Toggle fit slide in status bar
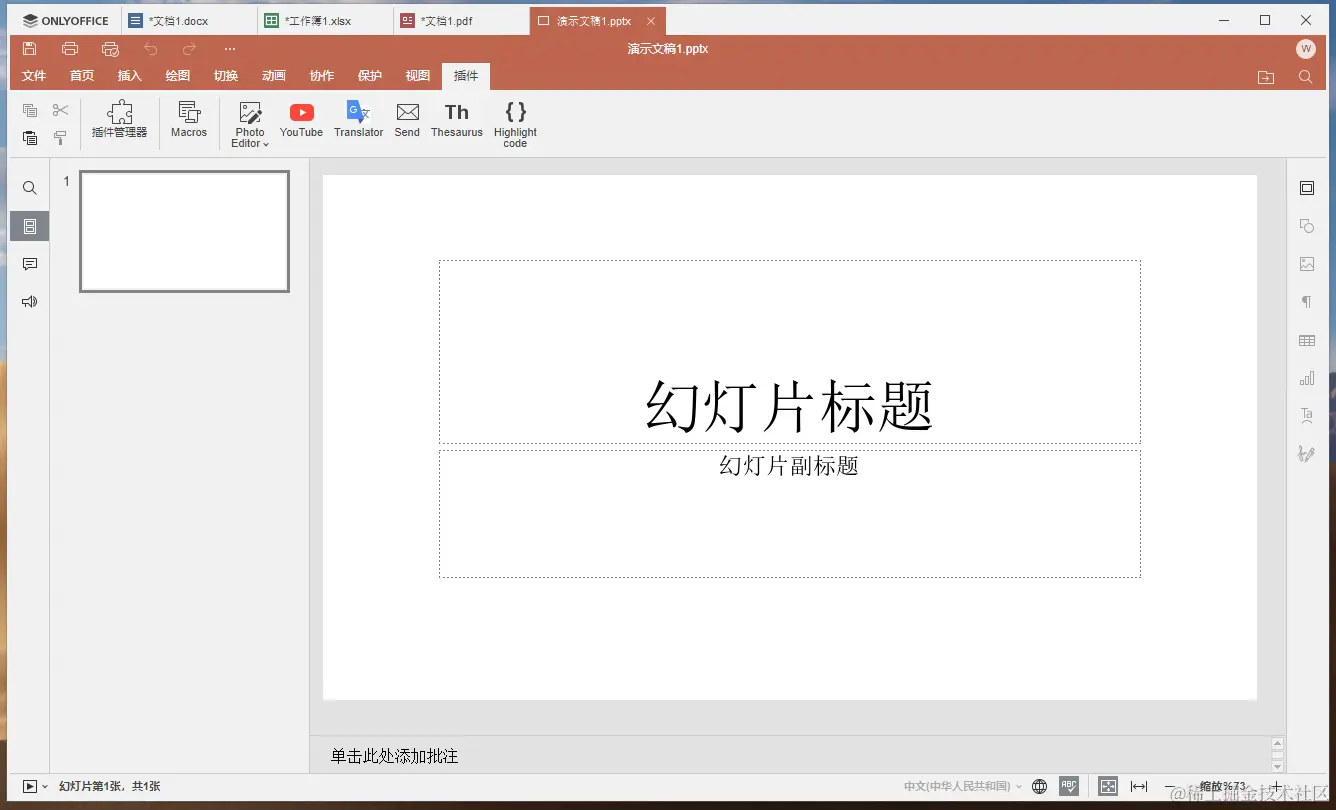This screenshot has width=1336, height=810. 1108,787
